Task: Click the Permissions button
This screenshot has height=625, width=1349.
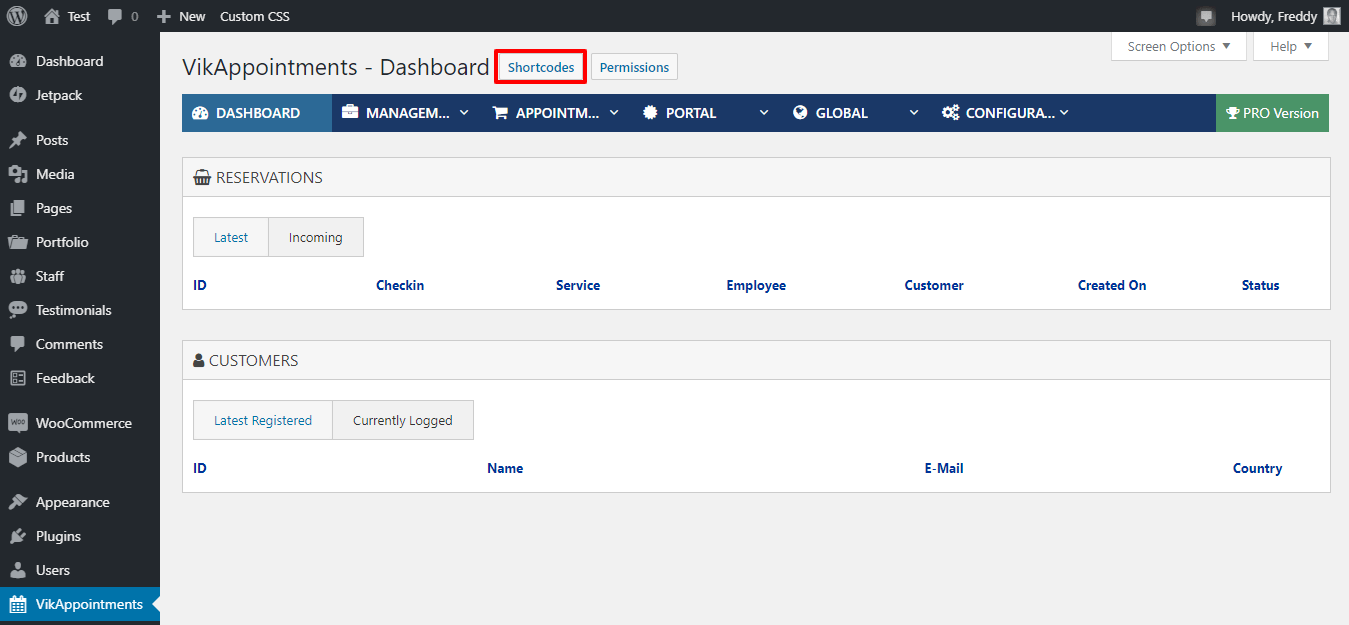Action: (634, 67)
